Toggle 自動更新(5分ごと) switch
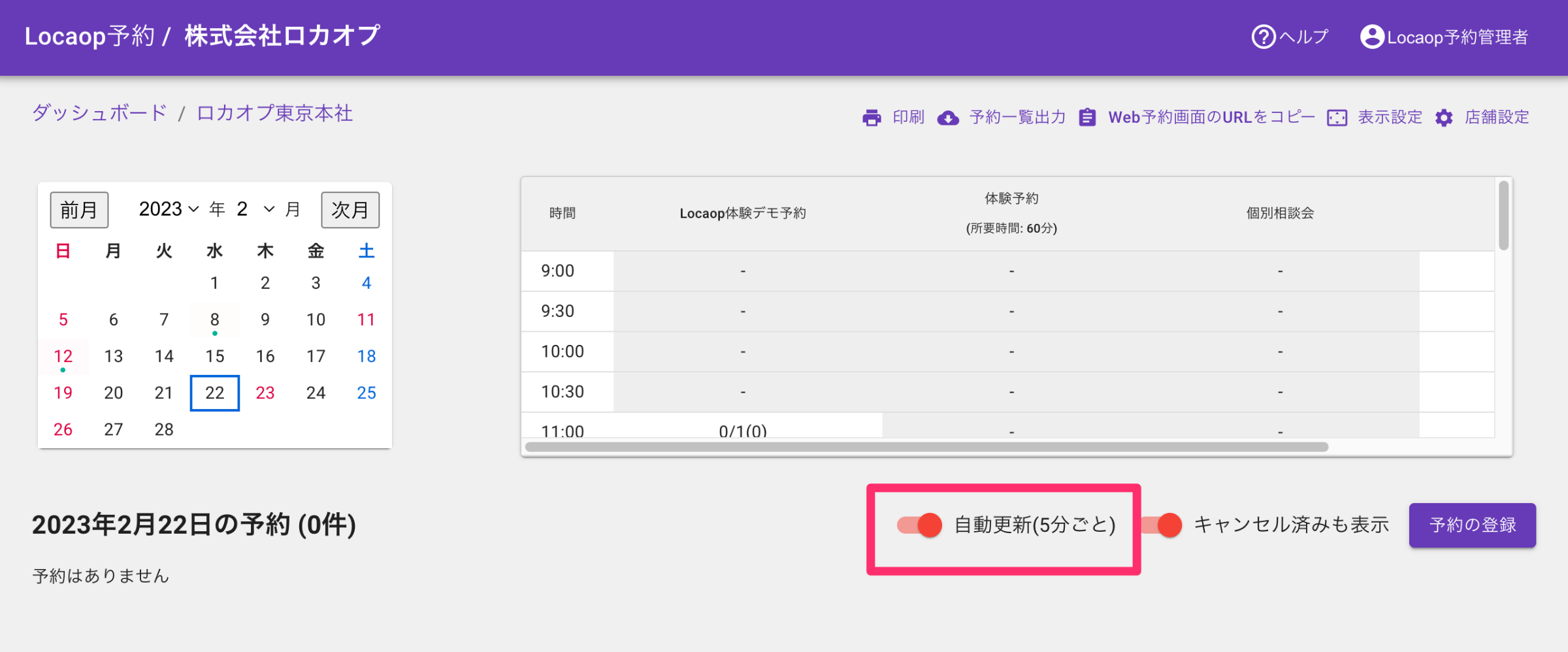Viewport: 1568px width, 652px height. click(x=920, y=525)
